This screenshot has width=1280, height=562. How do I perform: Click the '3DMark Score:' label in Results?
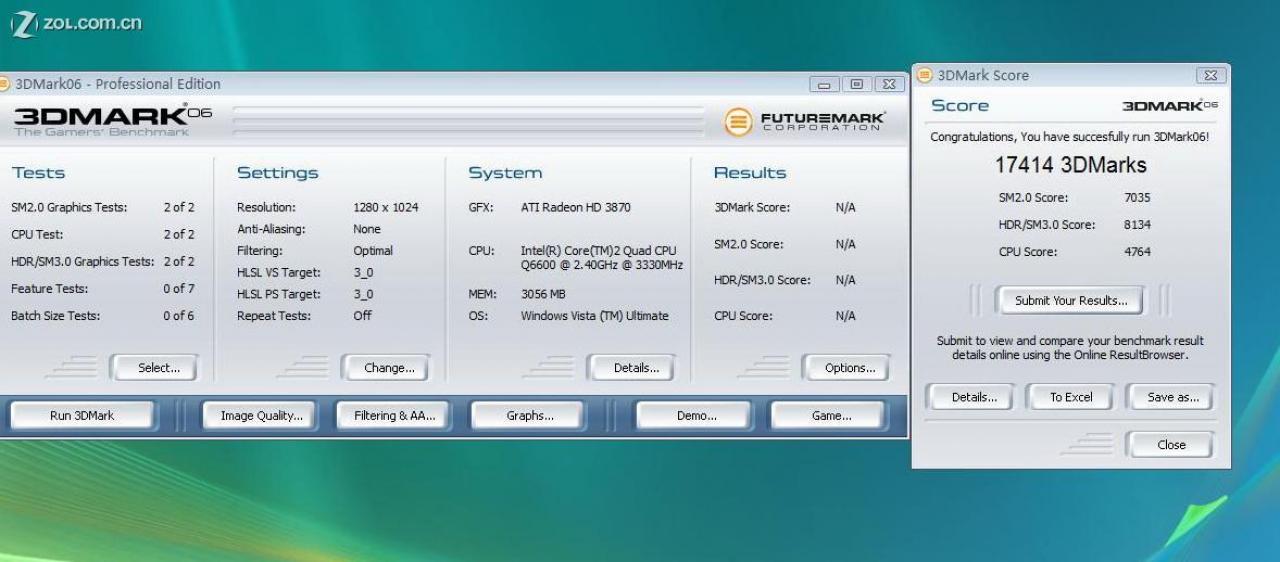(752, 208)
